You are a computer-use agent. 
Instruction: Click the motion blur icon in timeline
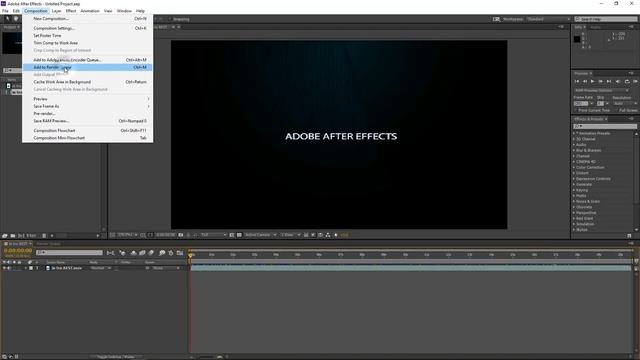[x=151, y=253]
